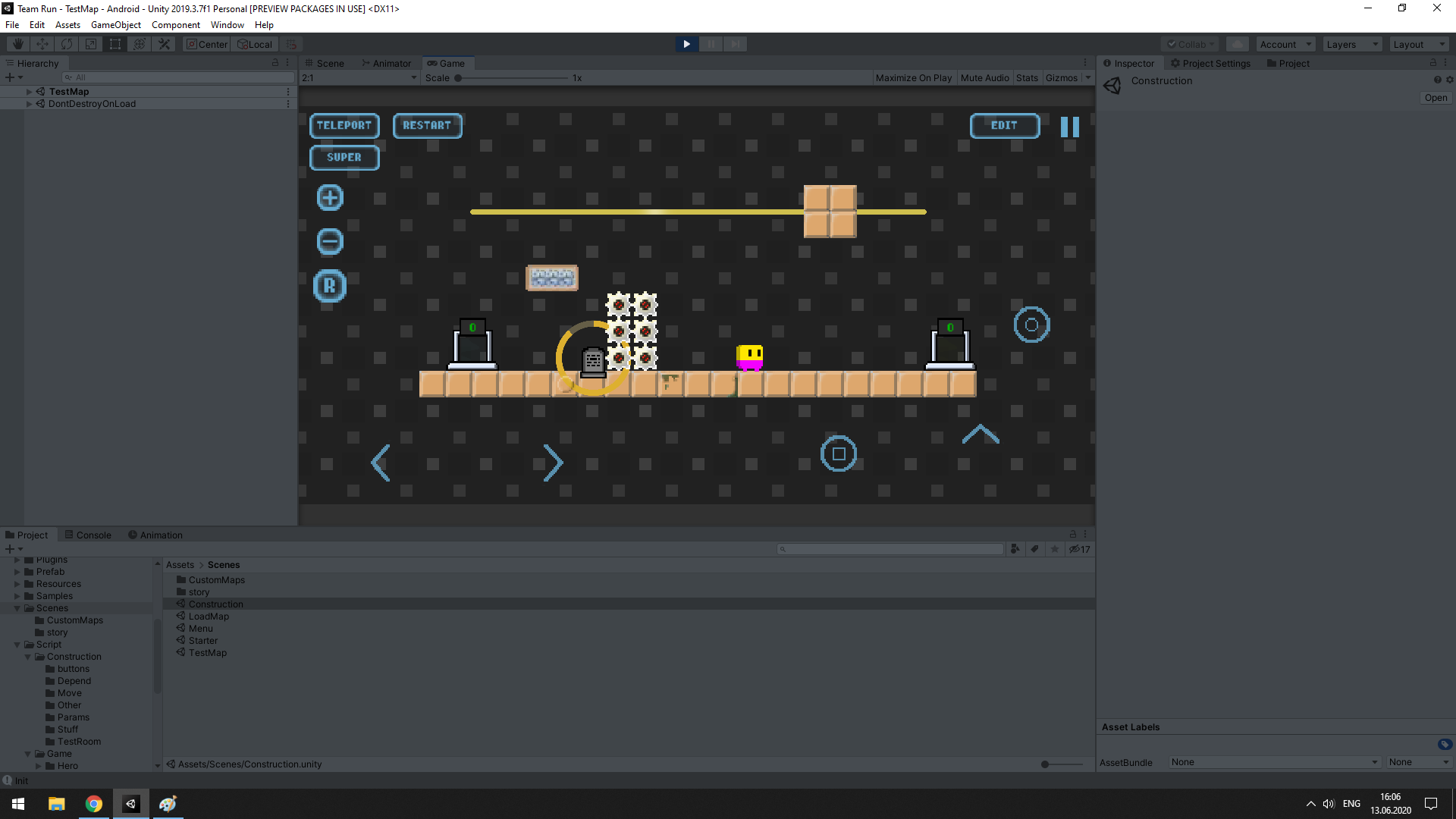Expand TestMap in Hierarchy
Viewport: 1456px width, 819px height.
[x=29, y=92]
